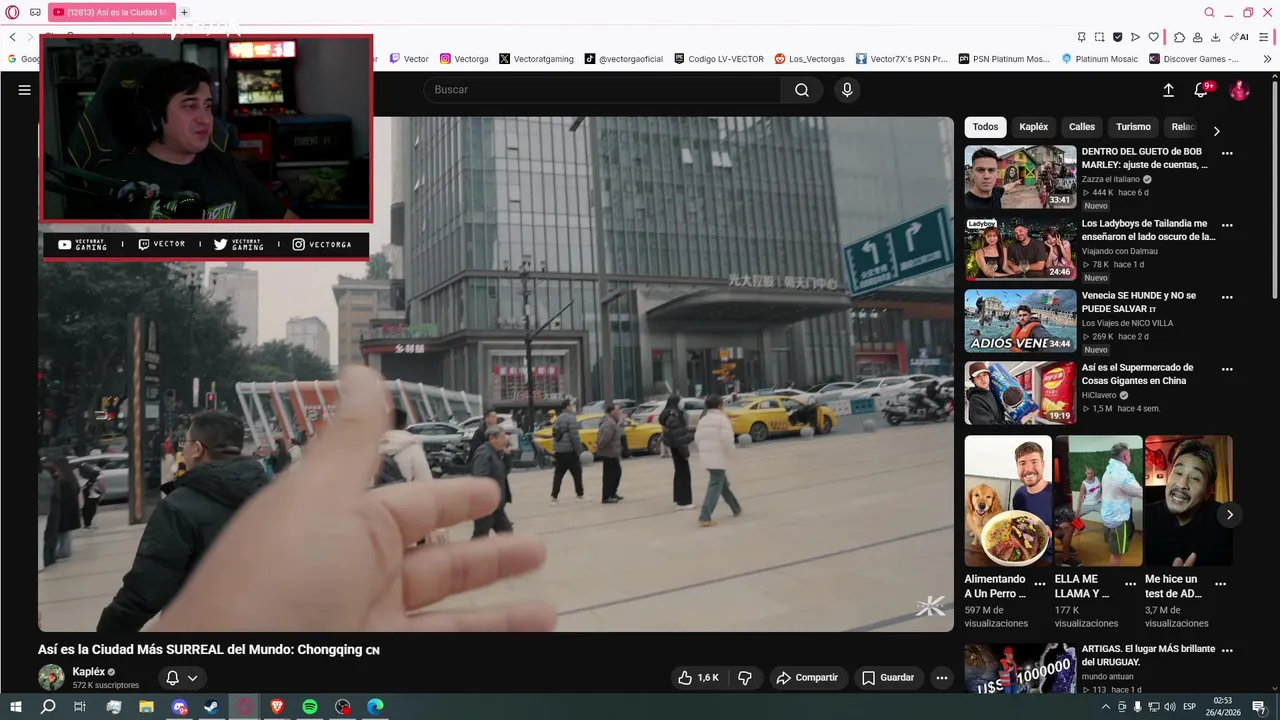Open options menu for Ladyboys de Tailandia video
Screen dimensions: 1280x720
click(1227, 226)
